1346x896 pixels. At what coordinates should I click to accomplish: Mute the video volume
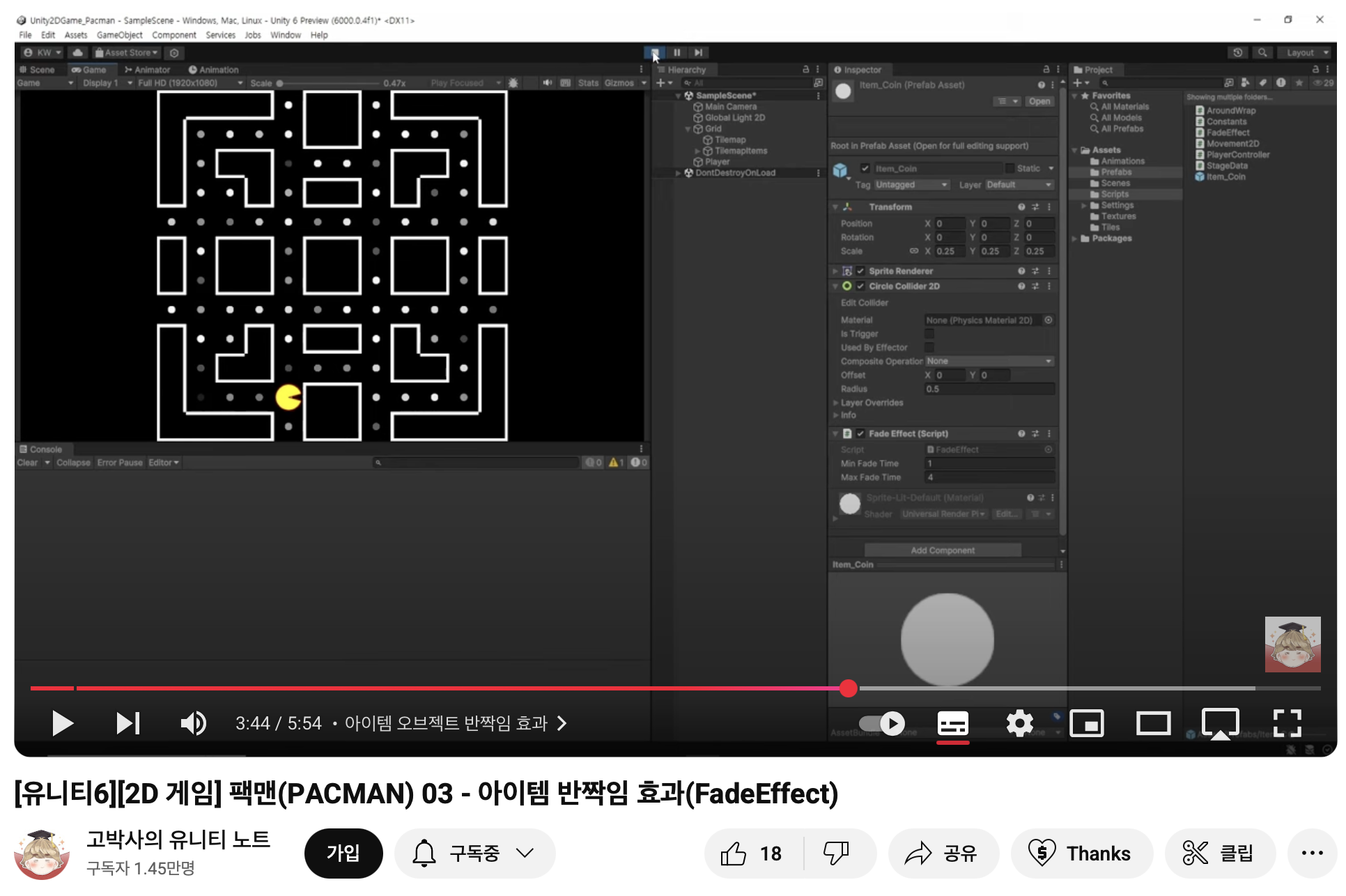[193, 723]
